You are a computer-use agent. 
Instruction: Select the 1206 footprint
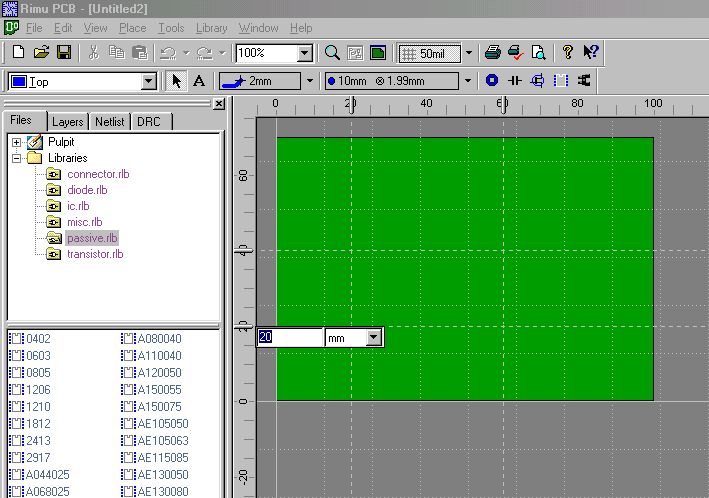coord(38,390)
